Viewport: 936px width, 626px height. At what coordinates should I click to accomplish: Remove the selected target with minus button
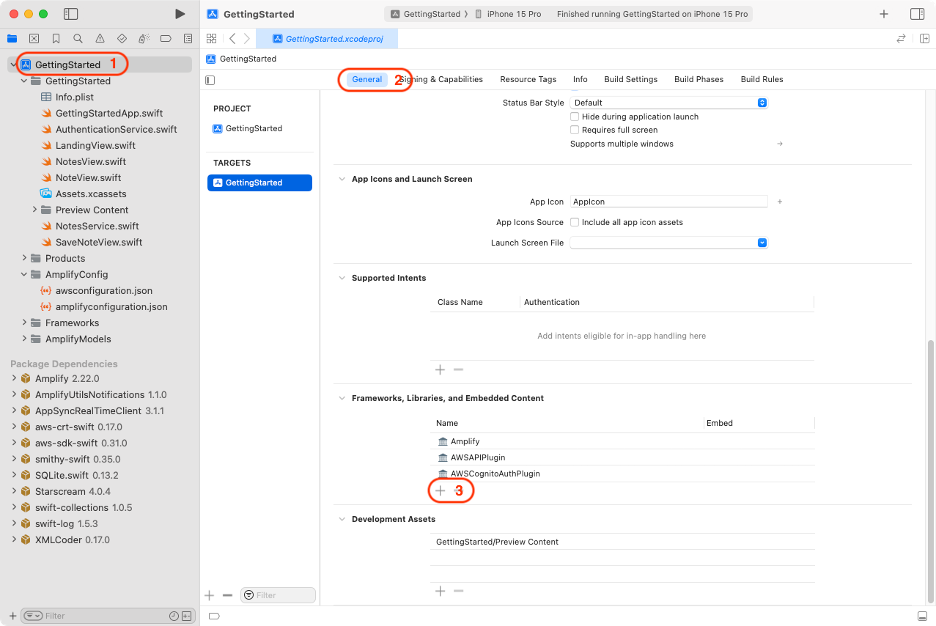(x=227, y=596)
